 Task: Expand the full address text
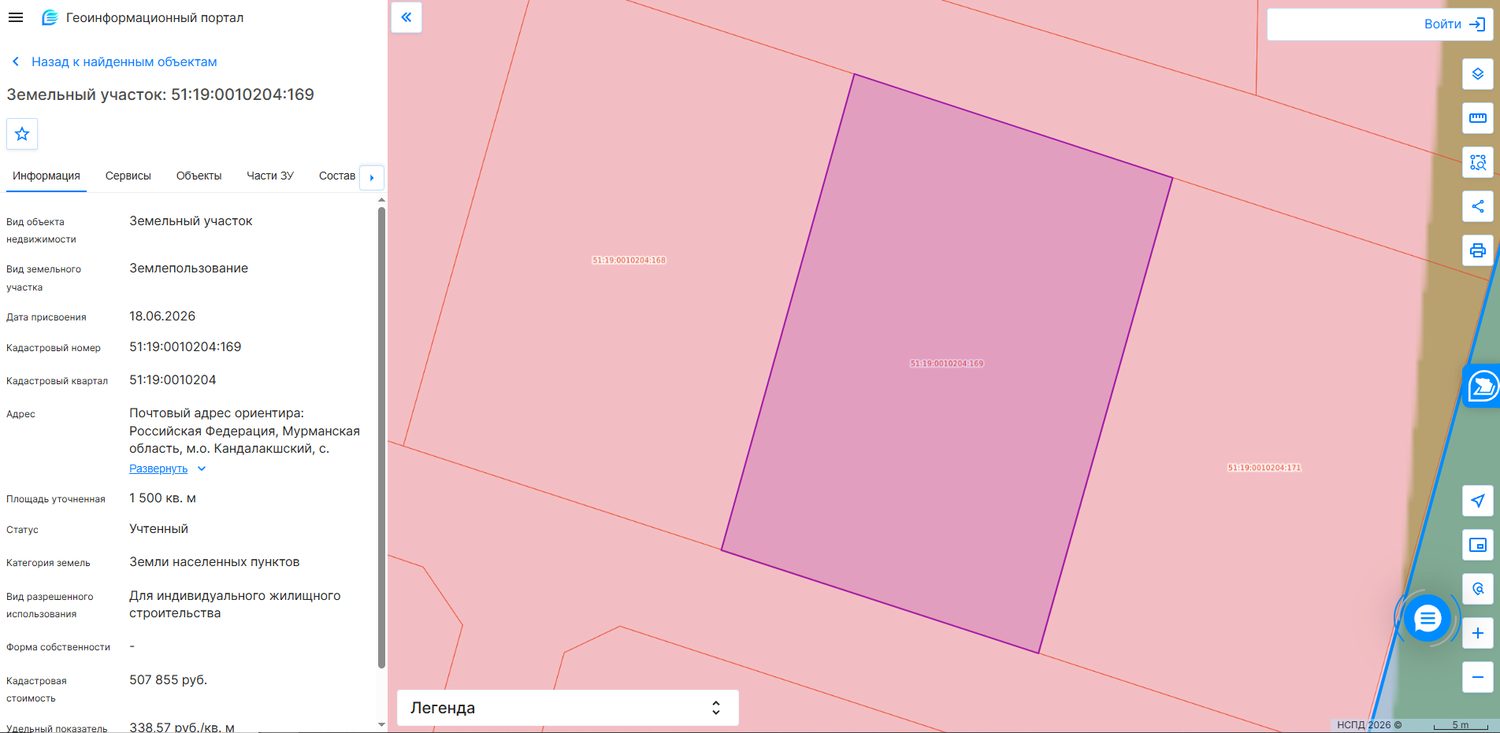pos(167,468)
